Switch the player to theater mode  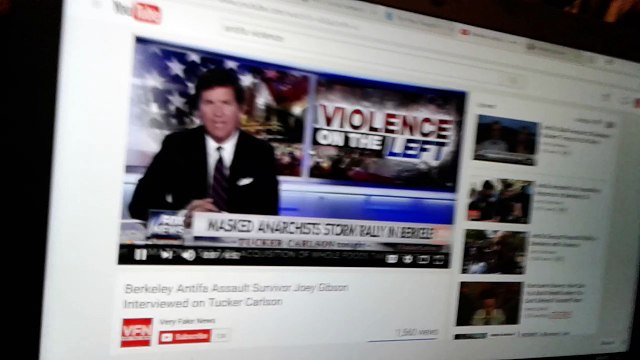tap(423, 259)
